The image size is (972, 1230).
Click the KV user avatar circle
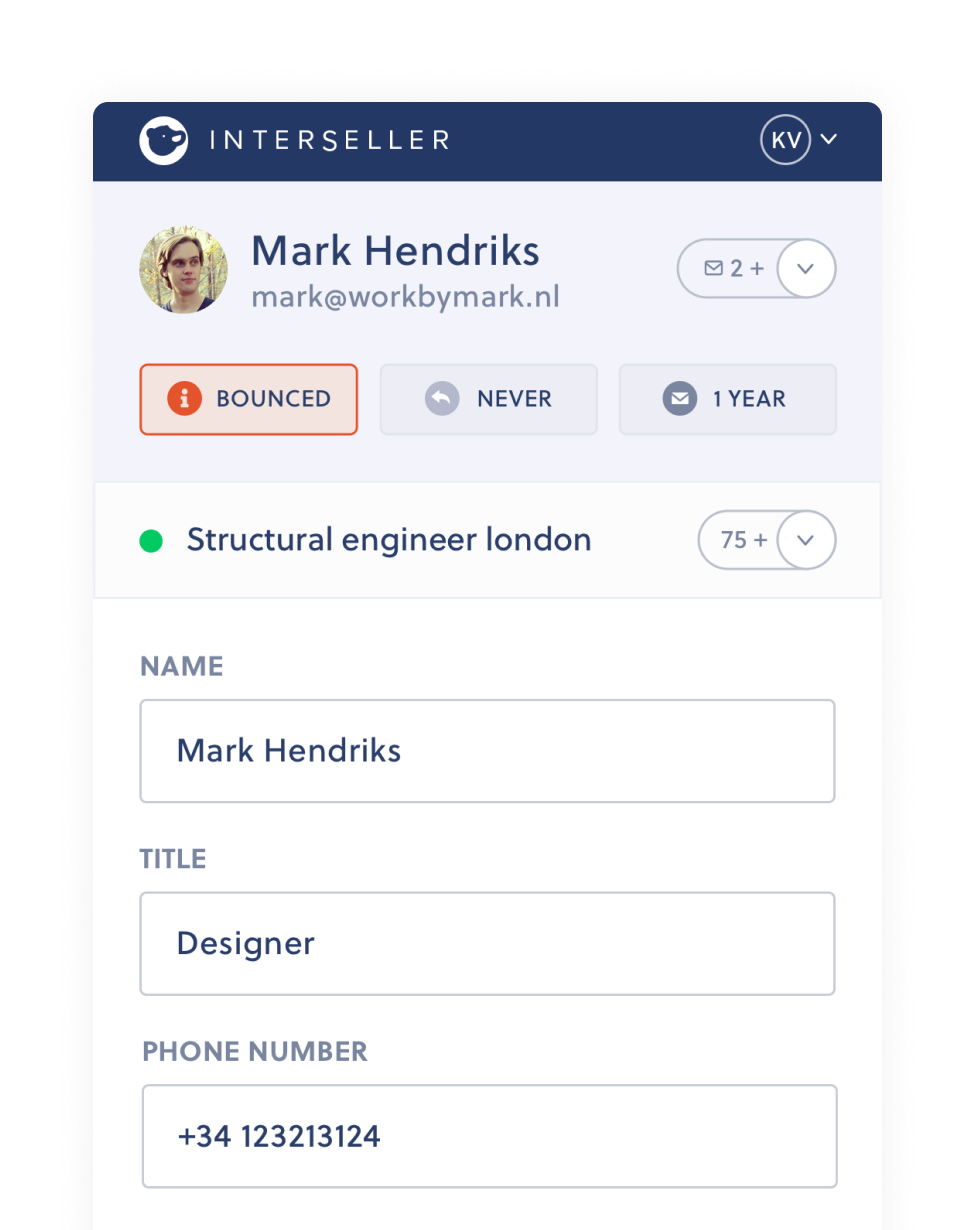[785, 140]
